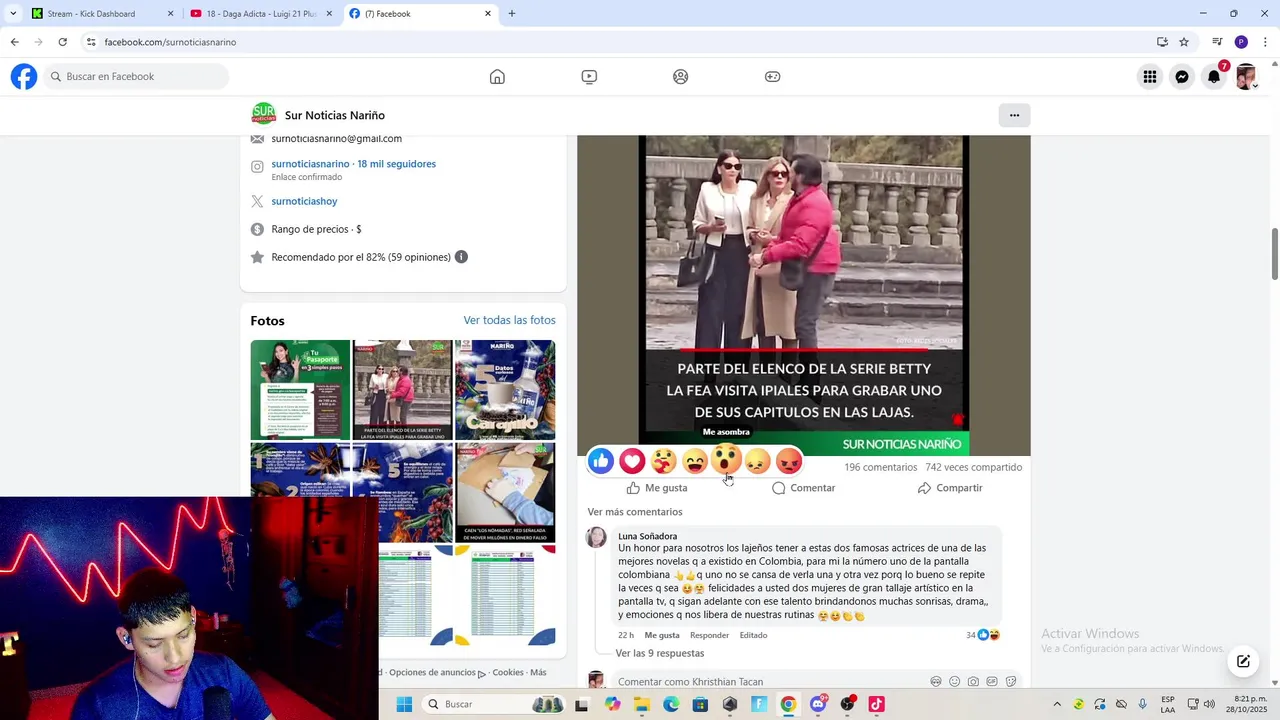Click Ver todas las fotos

pos(509,320)
